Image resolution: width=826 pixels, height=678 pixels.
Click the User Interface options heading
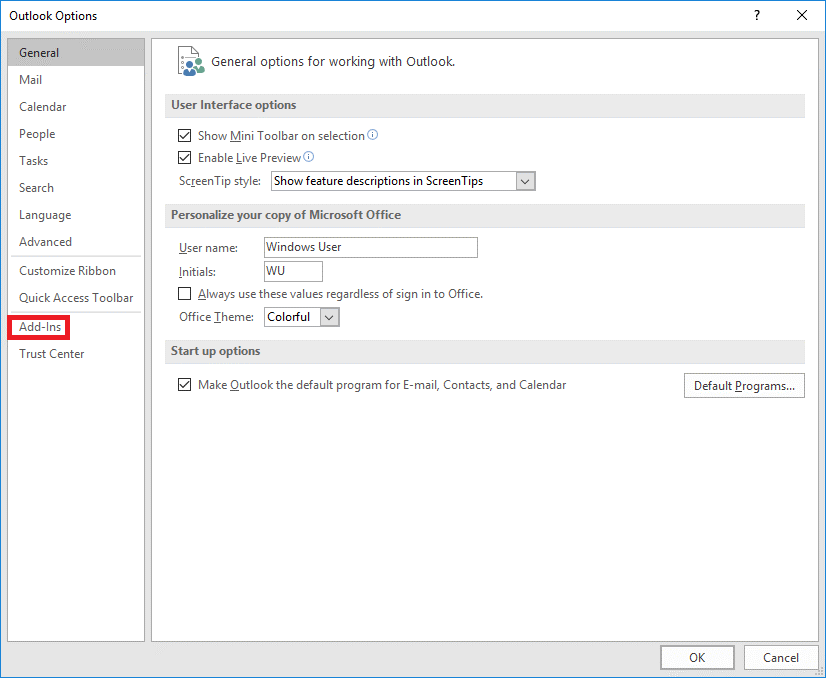click(x=233, y=105)
